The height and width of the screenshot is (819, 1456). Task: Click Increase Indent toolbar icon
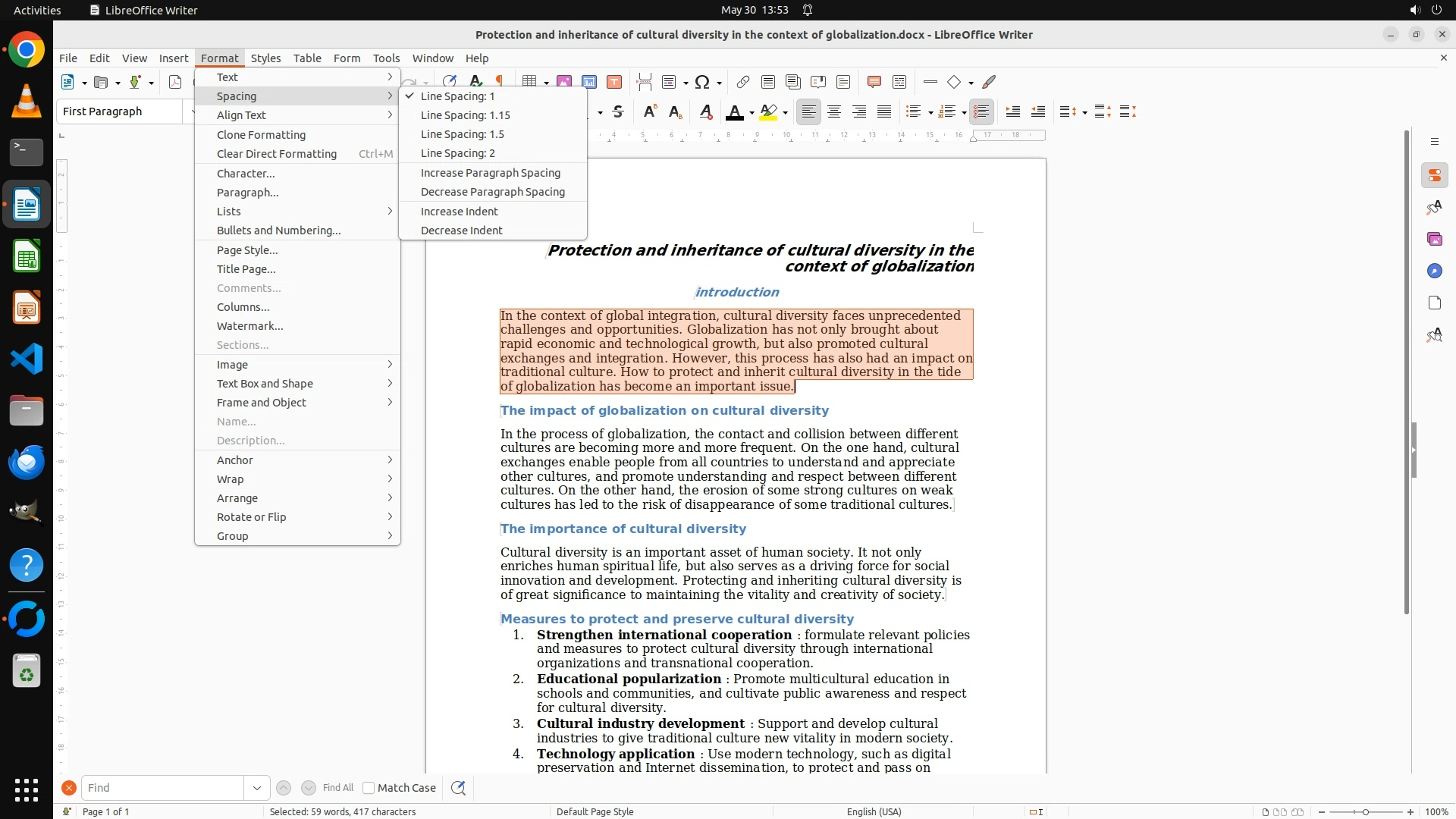[1012, 112]
